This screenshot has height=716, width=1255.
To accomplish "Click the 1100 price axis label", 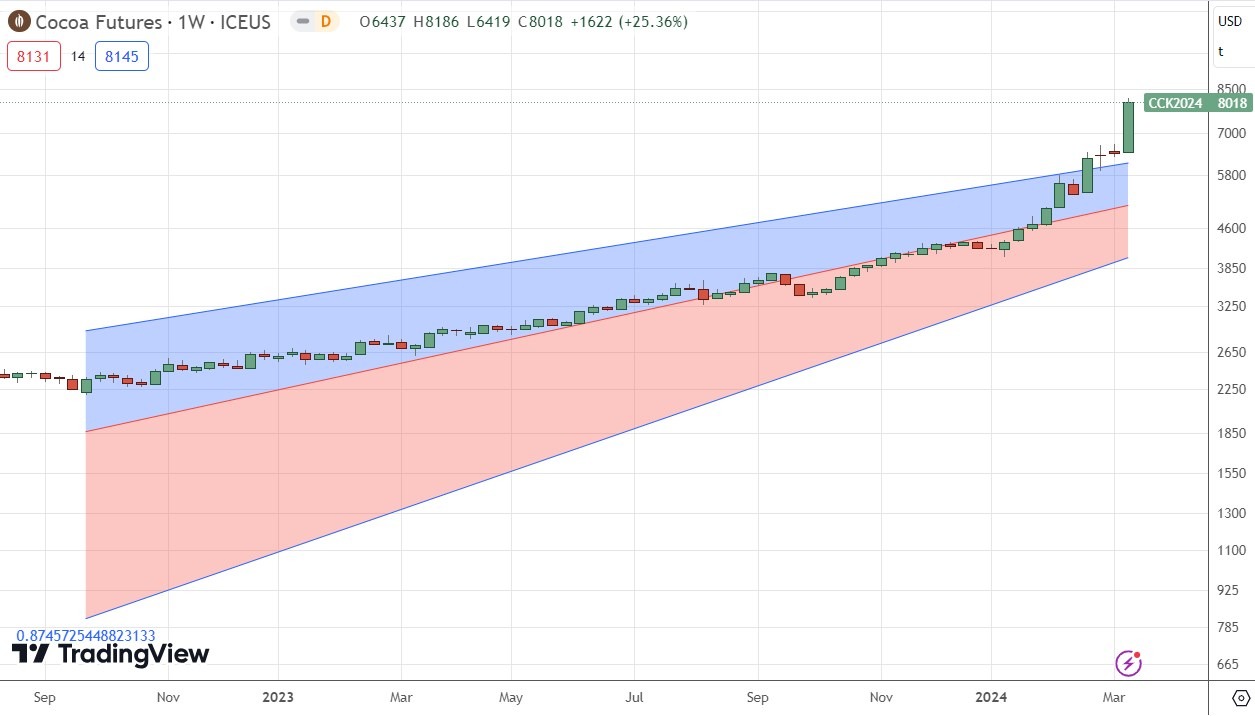I will click(1231, 550).
